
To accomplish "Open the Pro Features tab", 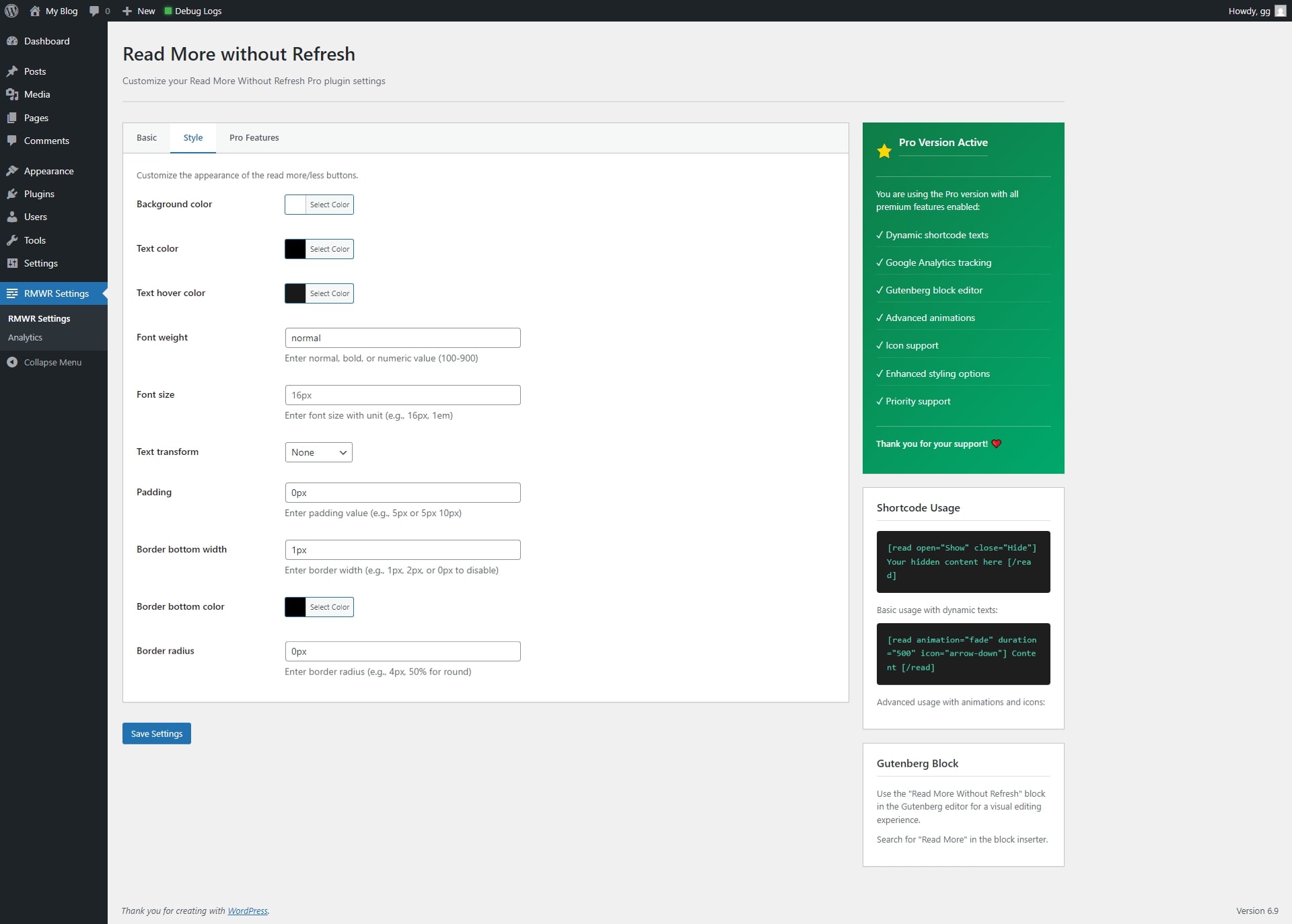I will click(x=253, y=138).
